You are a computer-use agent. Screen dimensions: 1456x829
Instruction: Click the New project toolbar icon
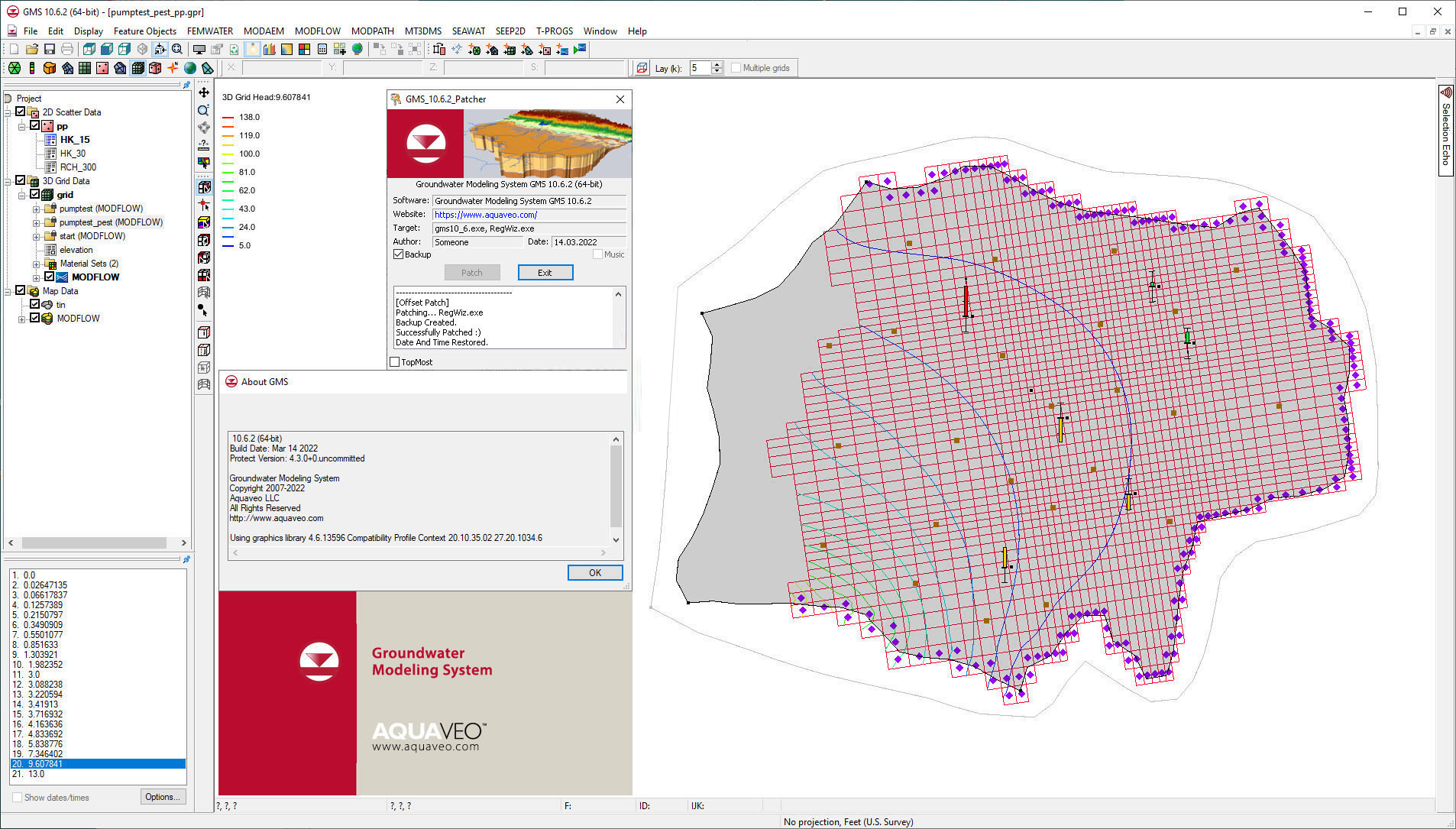tap(14, 49)
